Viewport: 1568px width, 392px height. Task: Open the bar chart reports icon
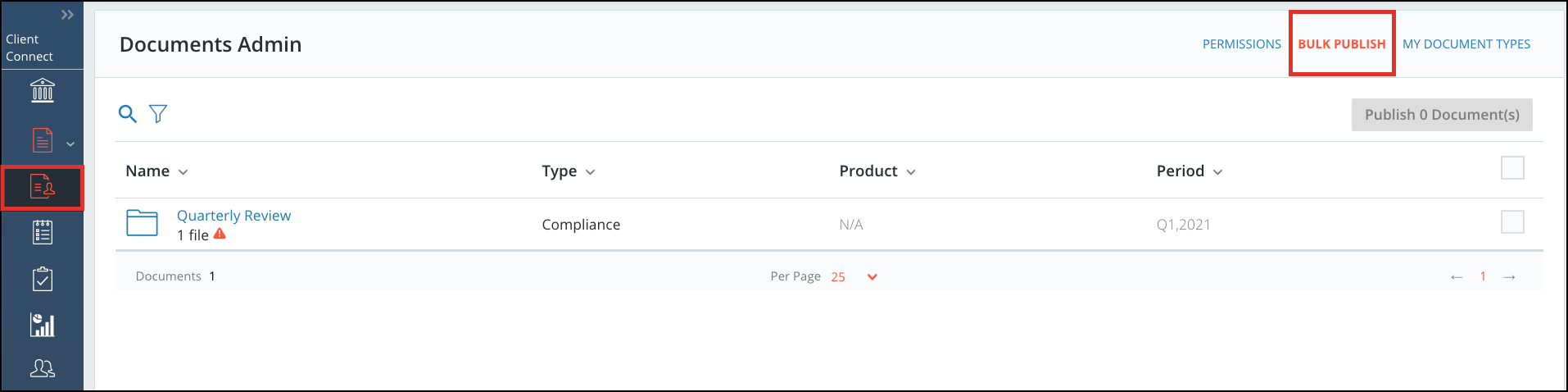(x=43, y=325)
